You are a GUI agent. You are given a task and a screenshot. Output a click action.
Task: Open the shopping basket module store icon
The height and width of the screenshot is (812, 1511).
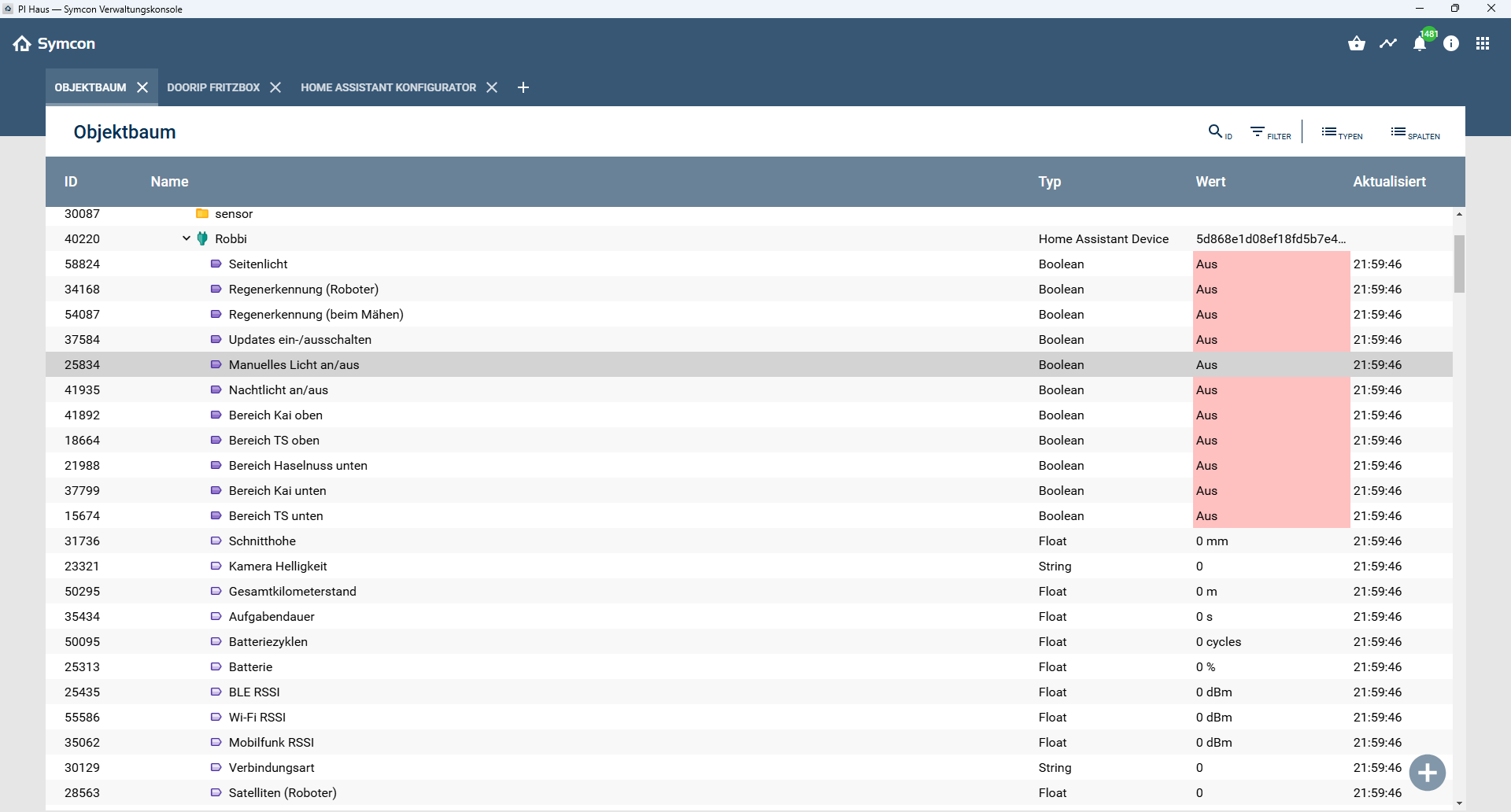click(1356, 44)
